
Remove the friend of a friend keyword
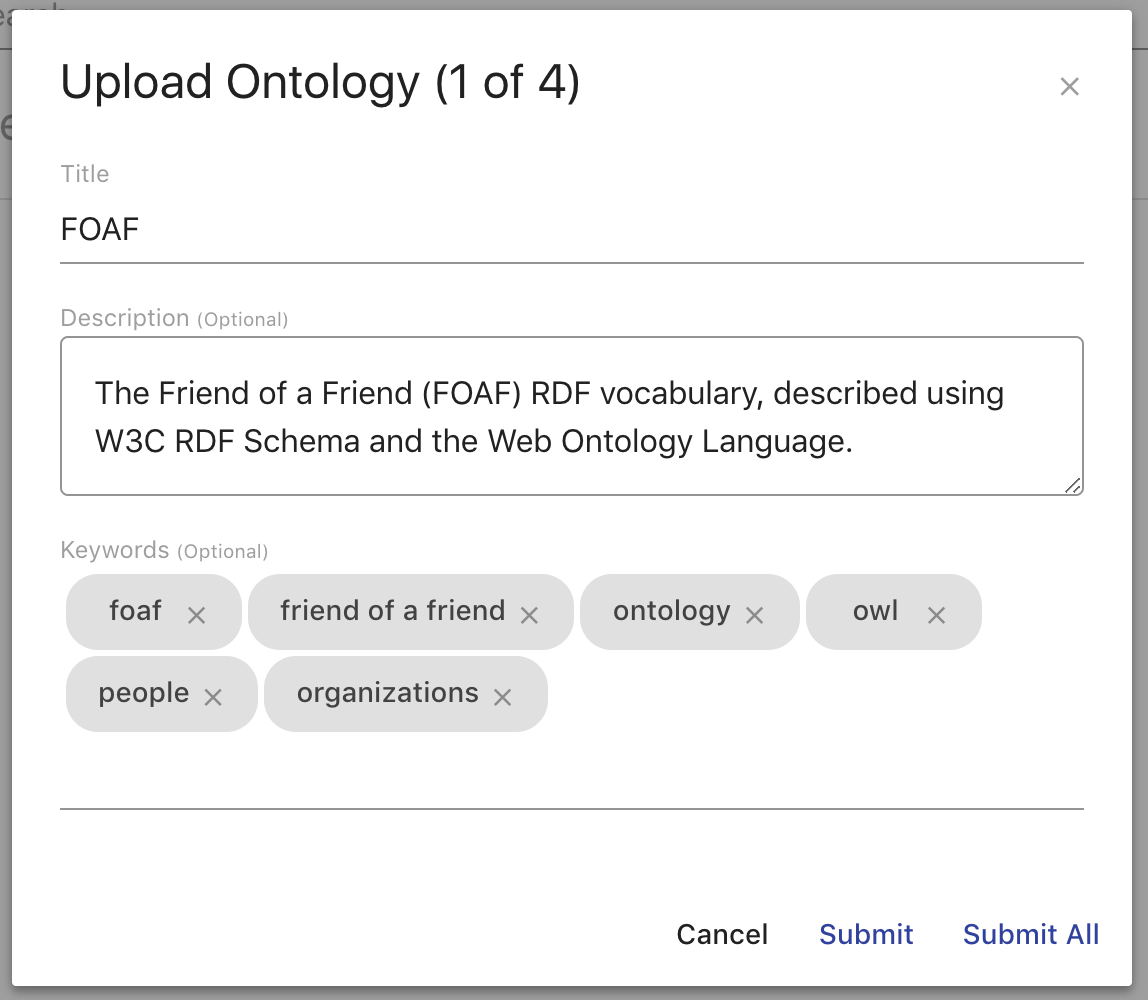click(x=529, y=613)
